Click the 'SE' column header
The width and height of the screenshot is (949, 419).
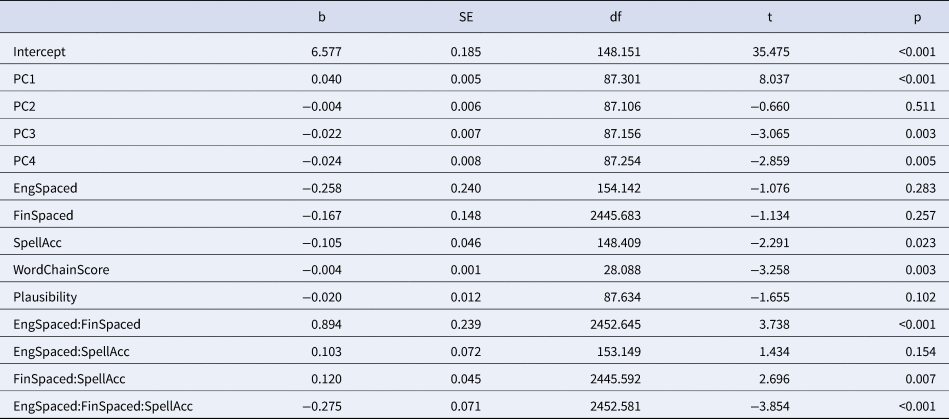(466, 17)
